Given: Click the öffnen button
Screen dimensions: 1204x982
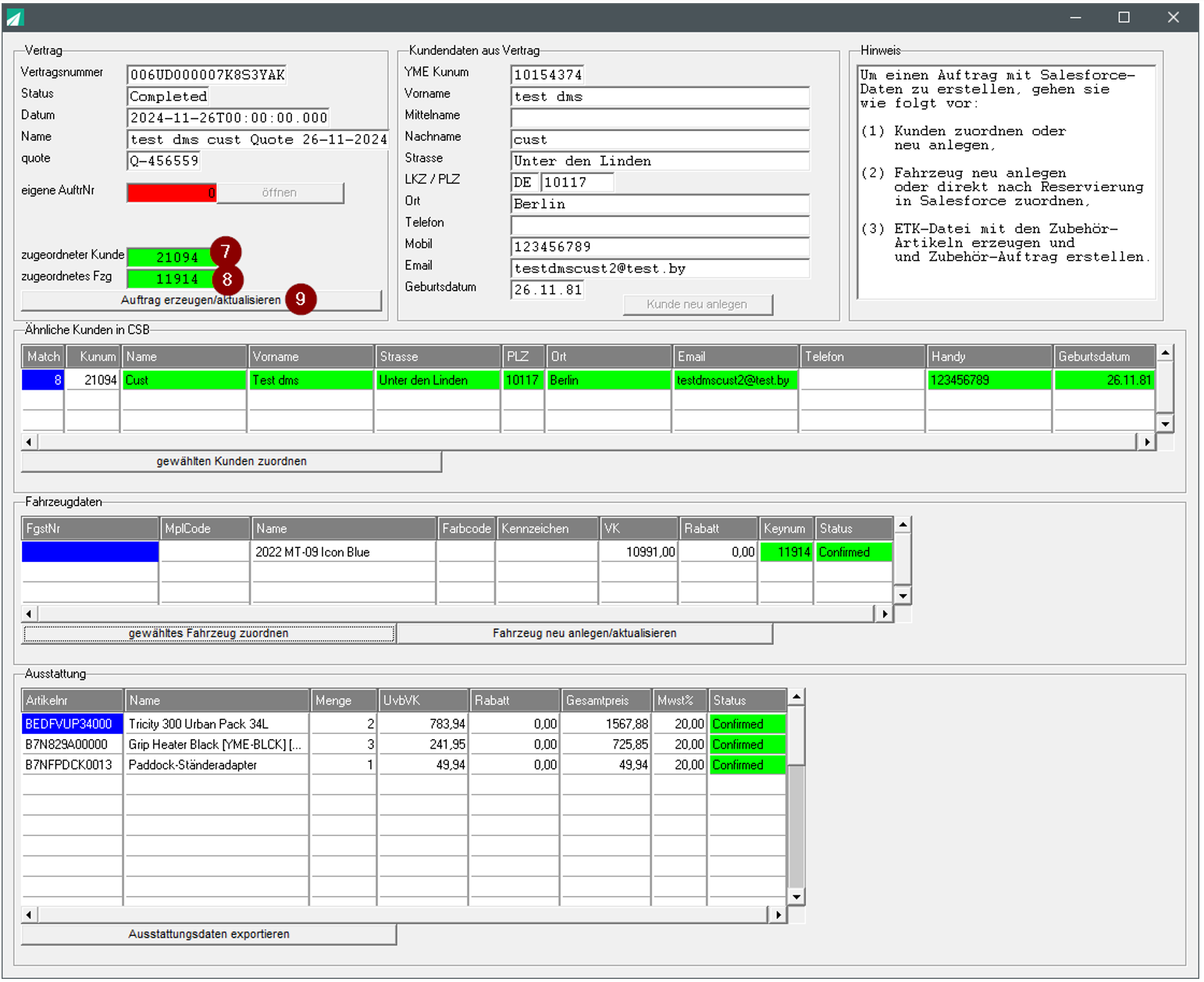Looking at the screenshot, I should coord(280,193).
